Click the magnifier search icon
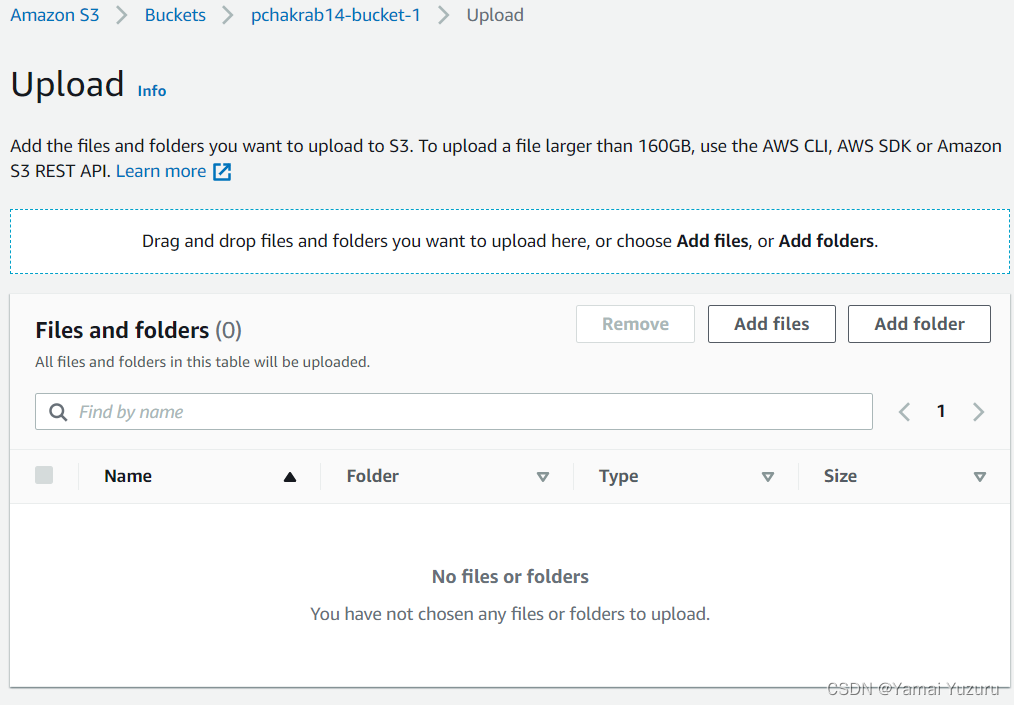1014x705 pixels. coord(58,412)
